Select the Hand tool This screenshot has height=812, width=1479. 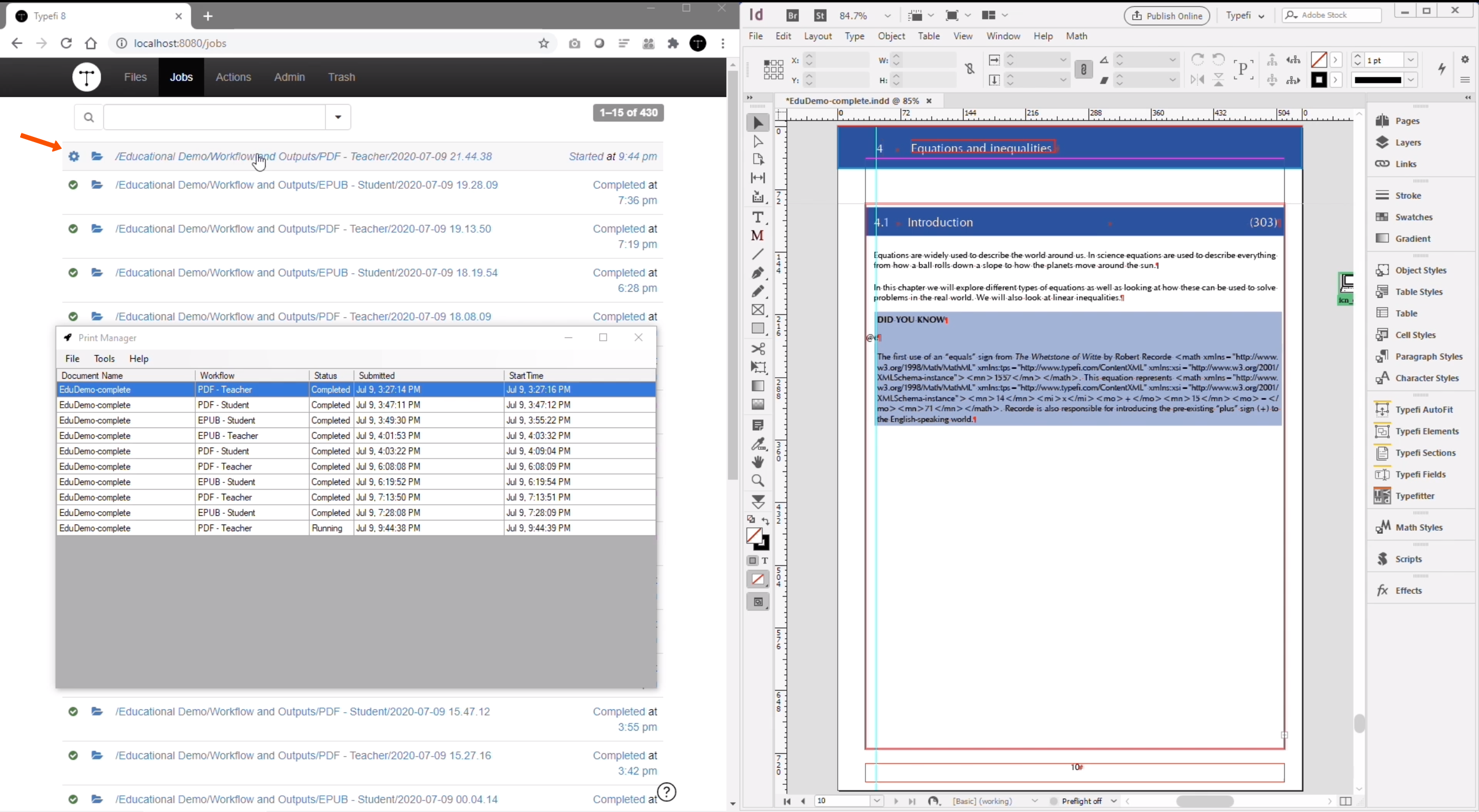coord(757,462)
